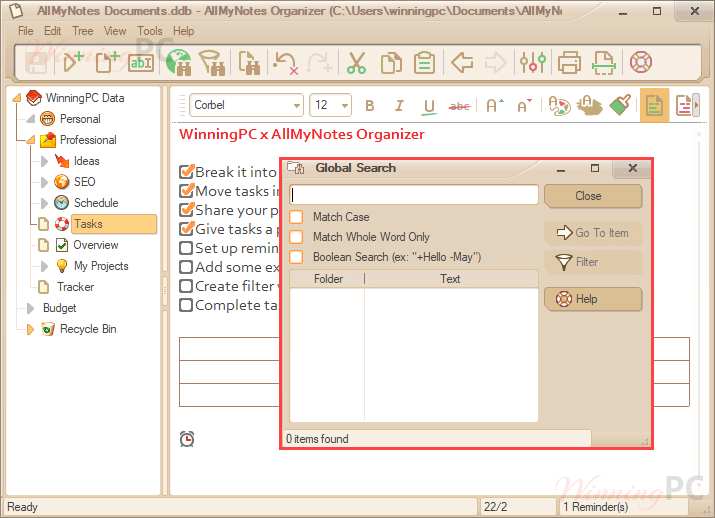
Task: Open the font size 12 dropdown
Action: point(345,106)
